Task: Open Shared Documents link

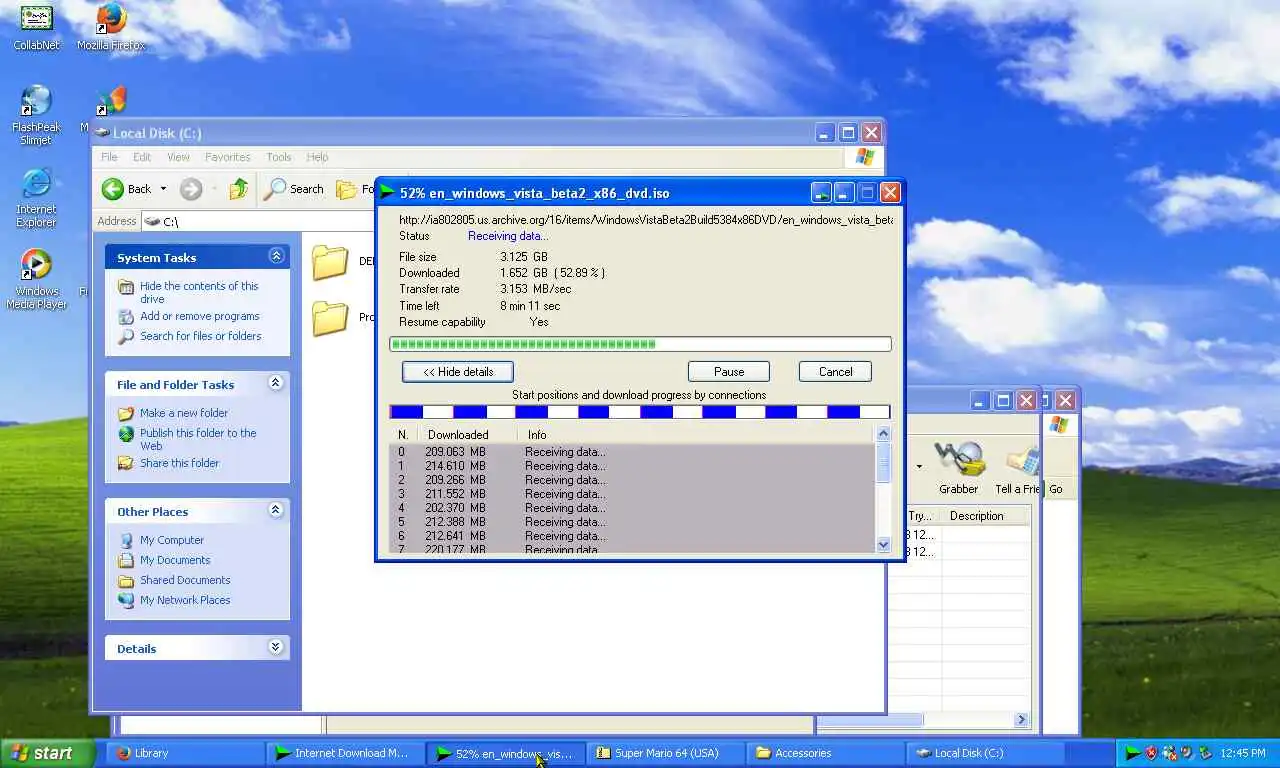Action: [x=185, y=580]
